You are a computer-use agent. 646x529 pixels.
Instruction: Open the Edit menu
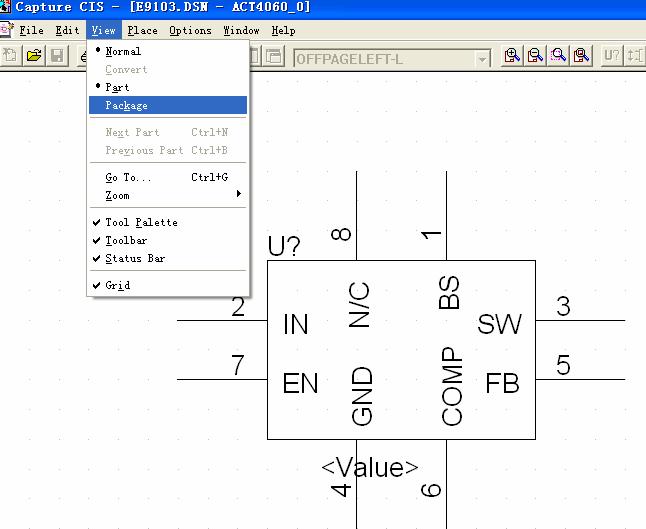pos(67,30)
